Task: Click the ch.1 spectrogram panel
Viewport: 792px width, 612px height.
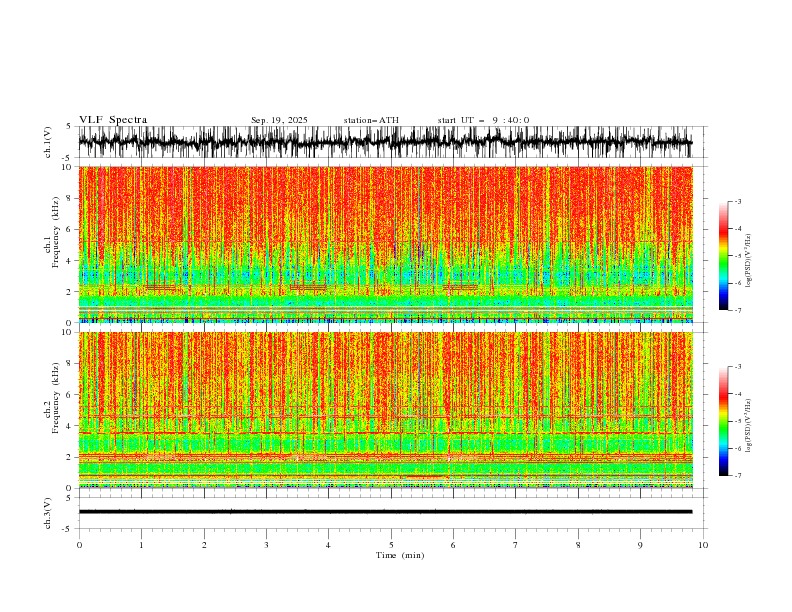Action: point(386,244)
